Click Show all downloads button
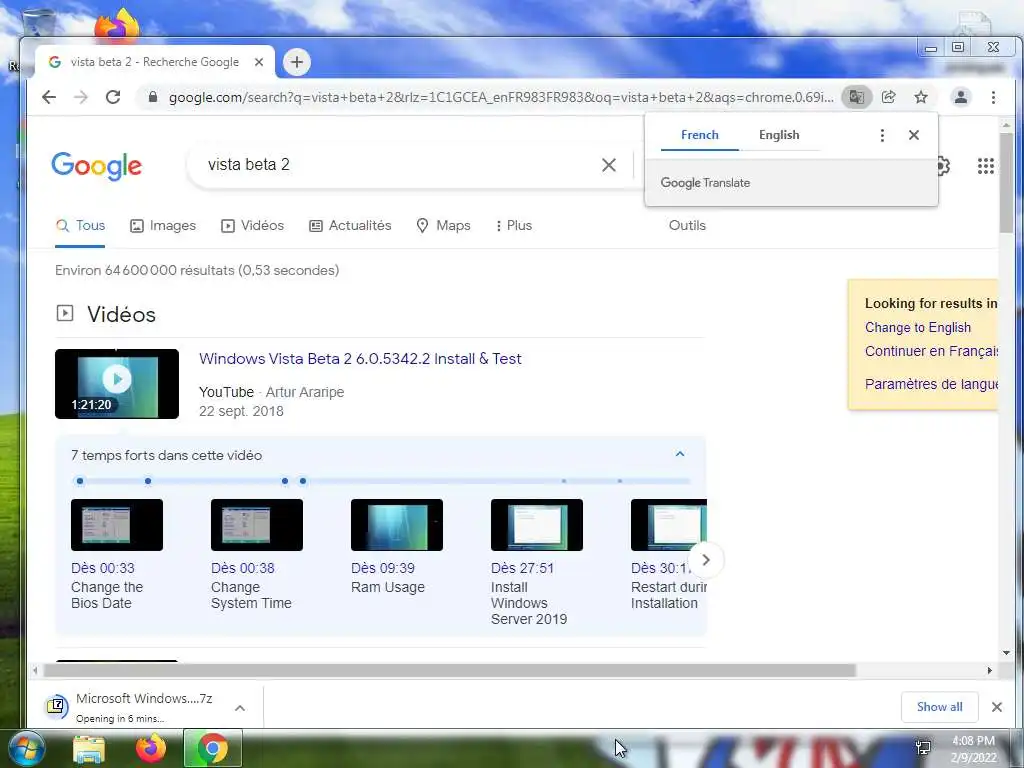The image size is (1024, 768). click(x=939, y=707)
